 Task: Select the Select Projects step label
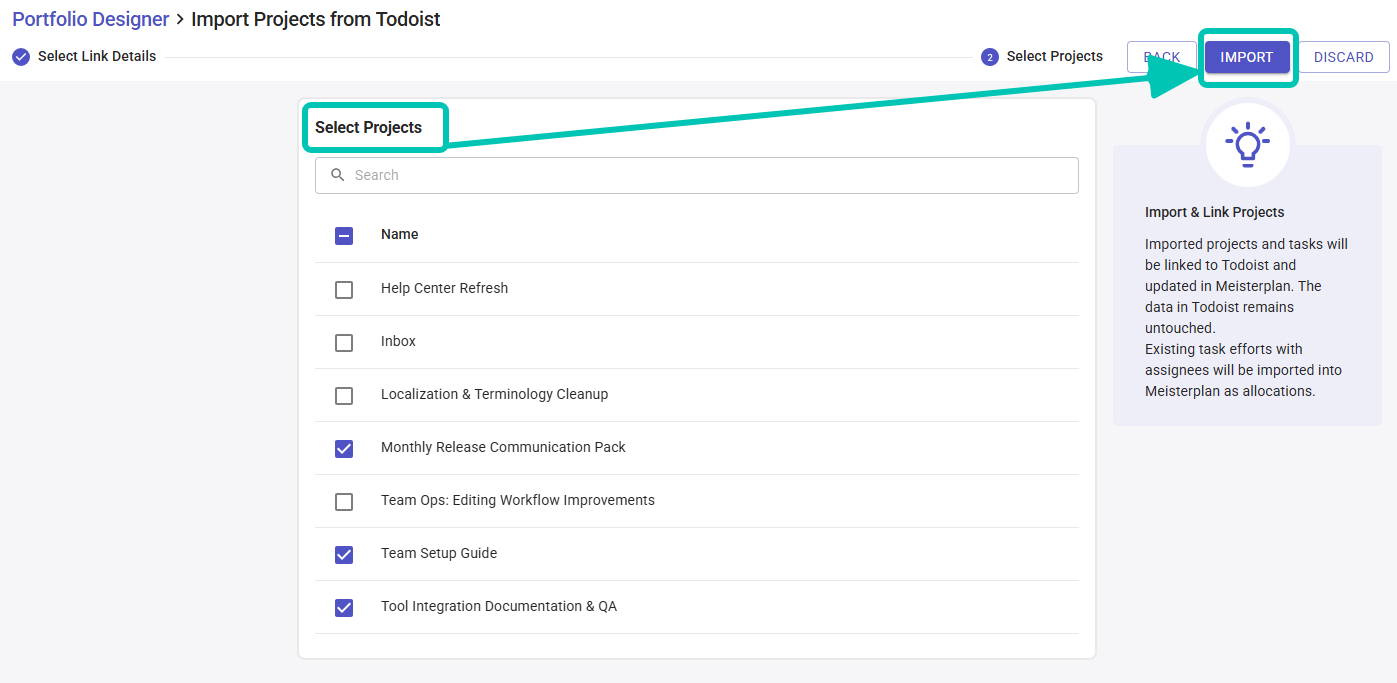coord(1055,56)
